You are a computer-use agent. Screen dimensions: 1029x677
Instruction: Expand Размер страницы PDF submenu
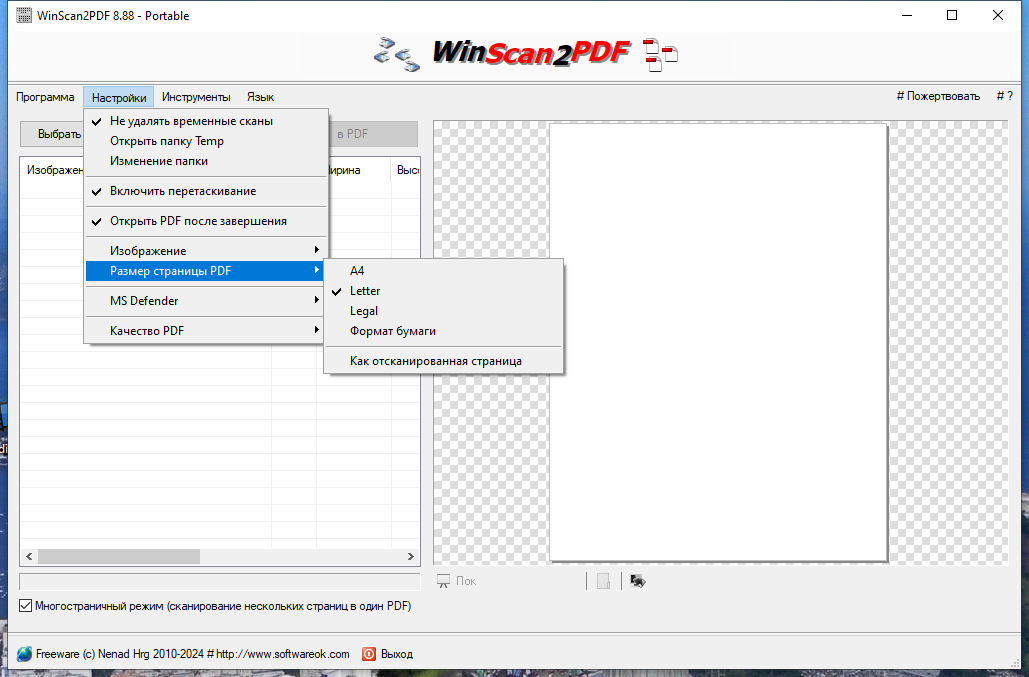click(x=206, y=271)
